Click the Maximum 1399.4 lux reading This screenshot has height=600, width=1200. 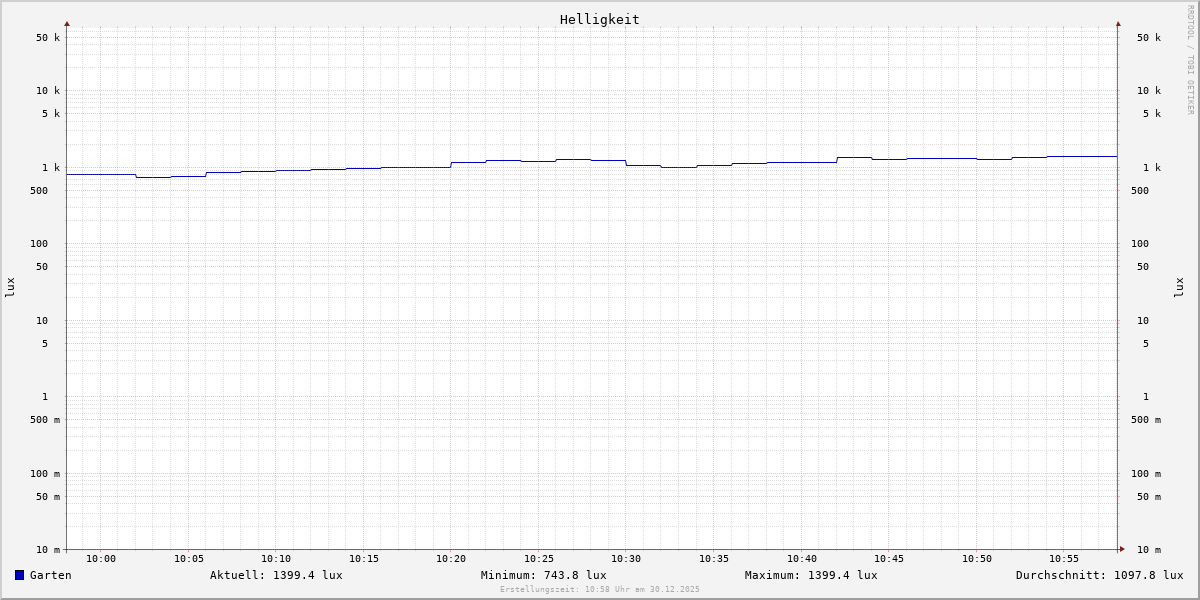pyautogui.click(x=811, y=575)
